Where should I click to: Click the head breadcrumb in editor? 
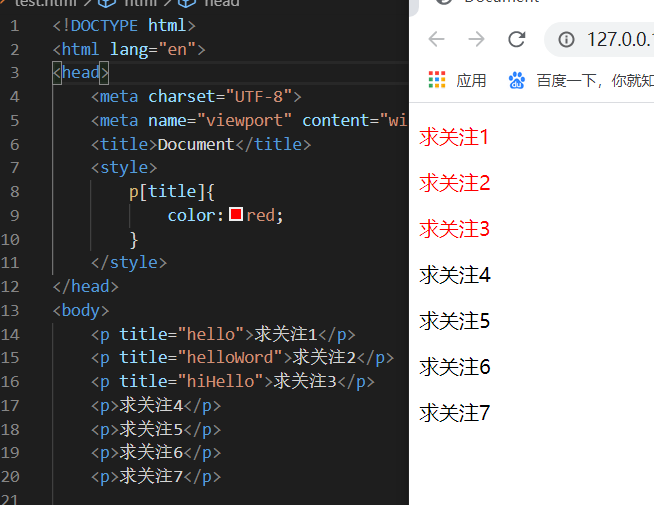point(222,3)
